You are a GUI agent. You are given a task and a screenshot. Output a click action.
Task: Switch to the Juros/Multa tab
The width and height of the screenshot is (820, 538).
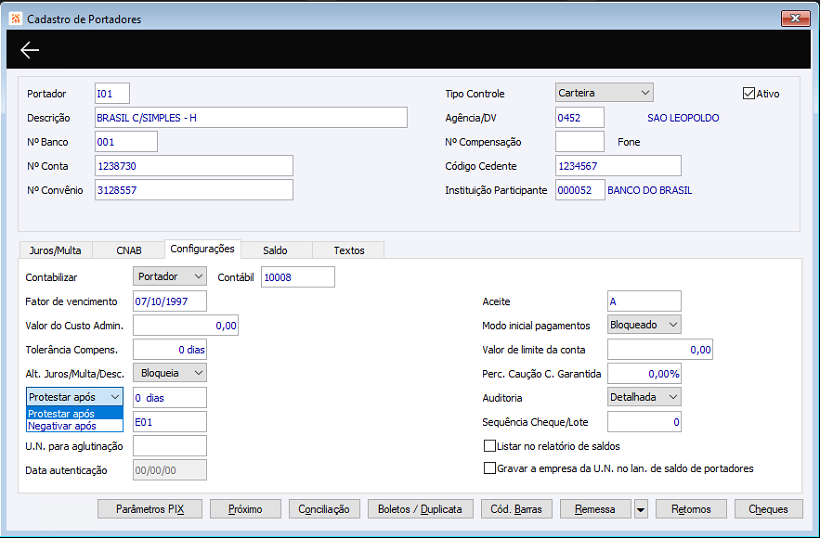tap(55, 250)
